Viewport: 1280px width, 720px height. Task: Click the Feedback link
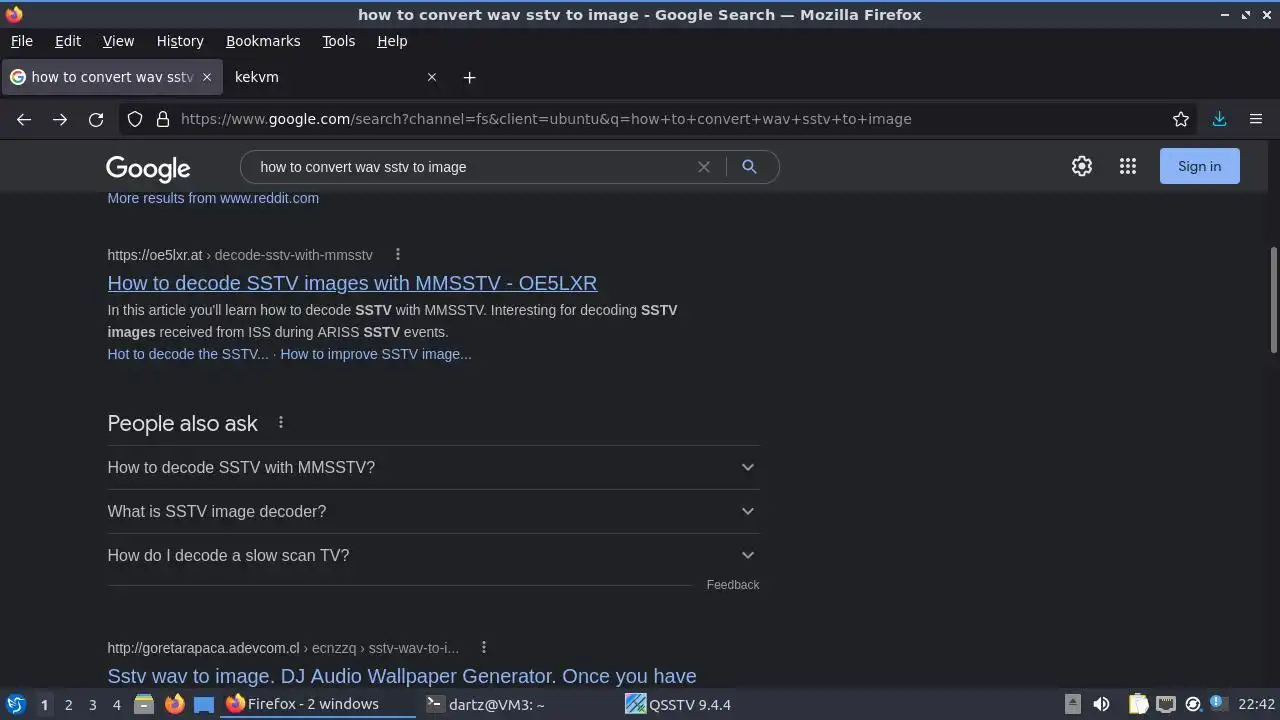(733, 585)
